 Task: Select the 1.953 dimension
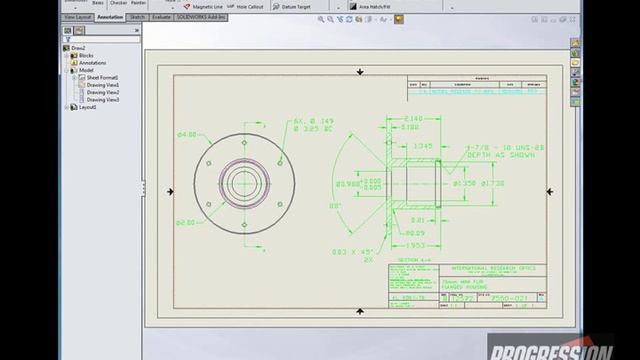click(415, 246)
